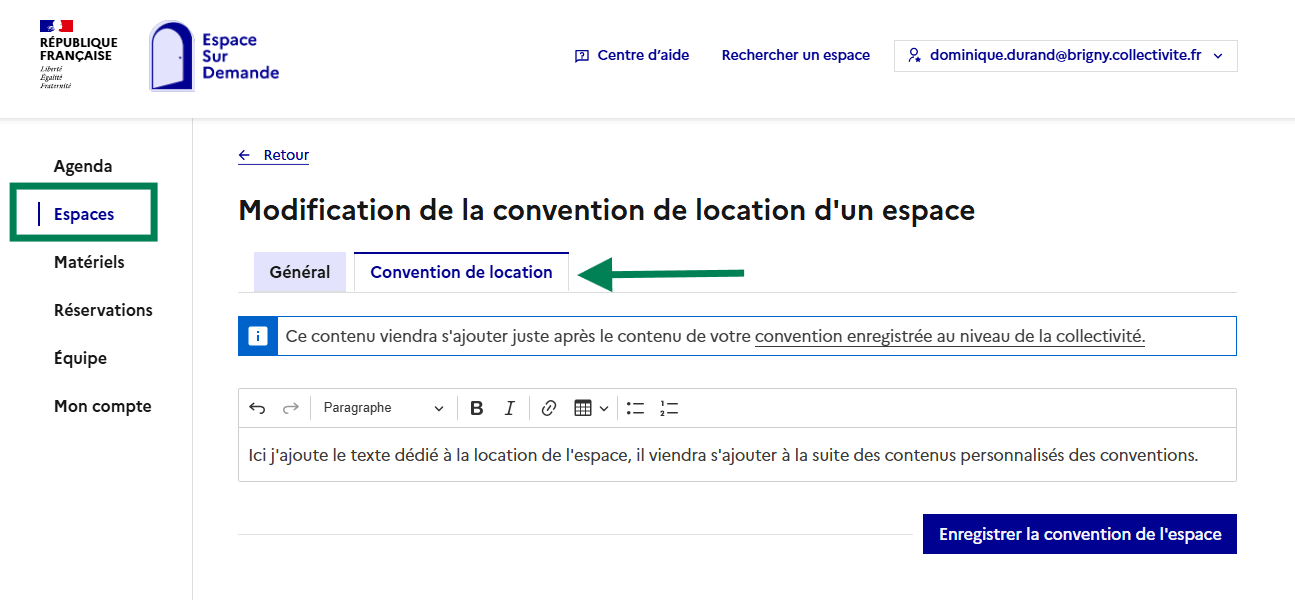Open the dominique.durand account menu
This screenshot has width=1295, height=600.
(x=1065, y=56)
